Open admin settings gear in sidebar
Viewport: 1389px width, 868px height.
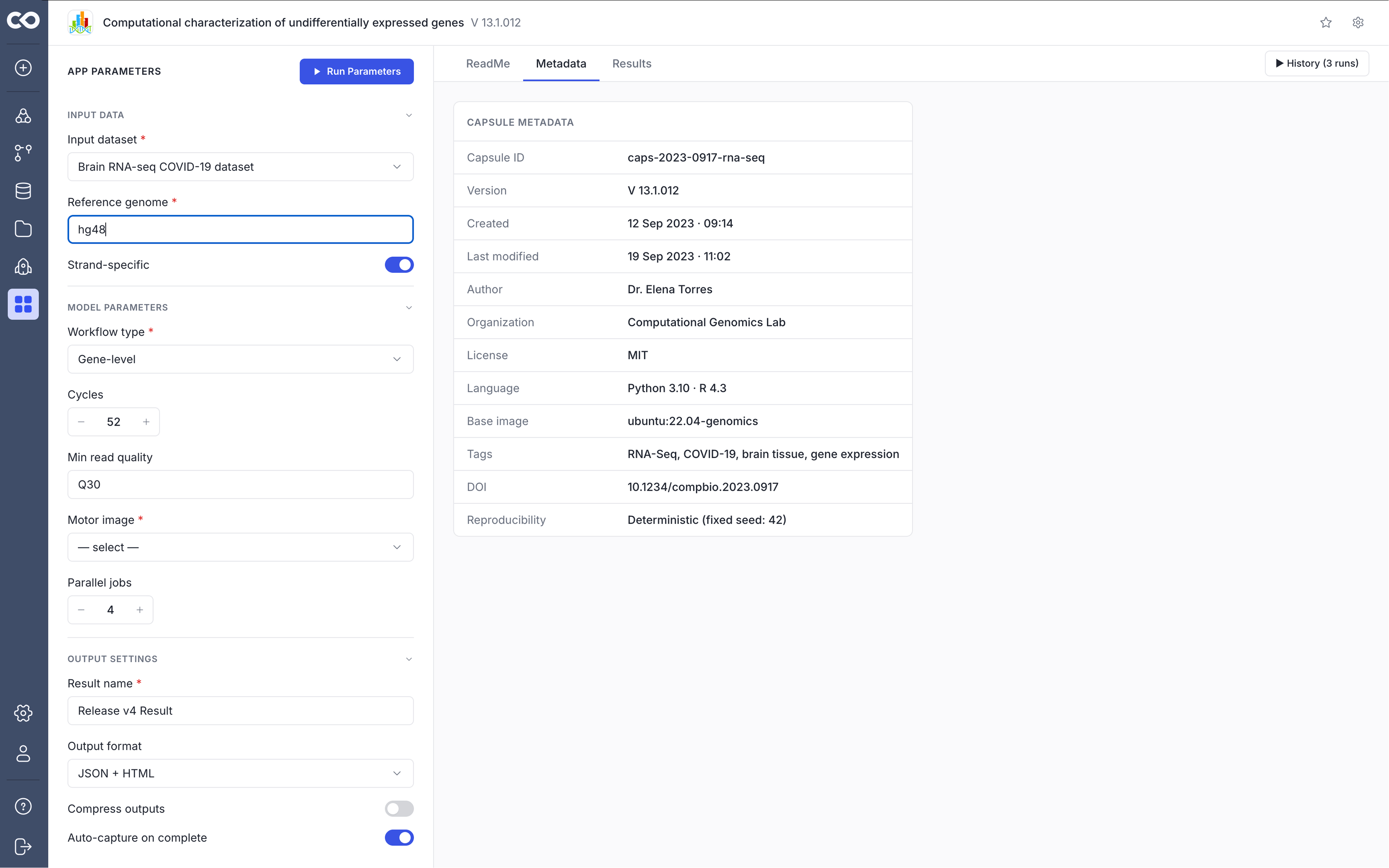23,713
